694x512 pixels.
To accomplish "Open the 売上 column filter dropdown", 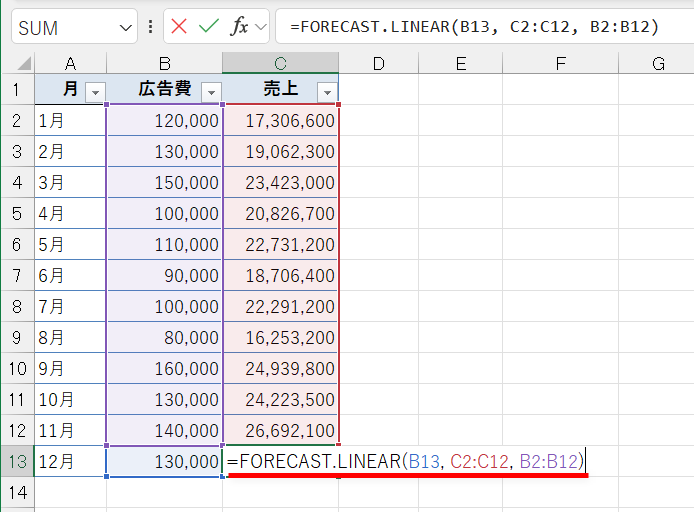I will [x=328, y=92].
